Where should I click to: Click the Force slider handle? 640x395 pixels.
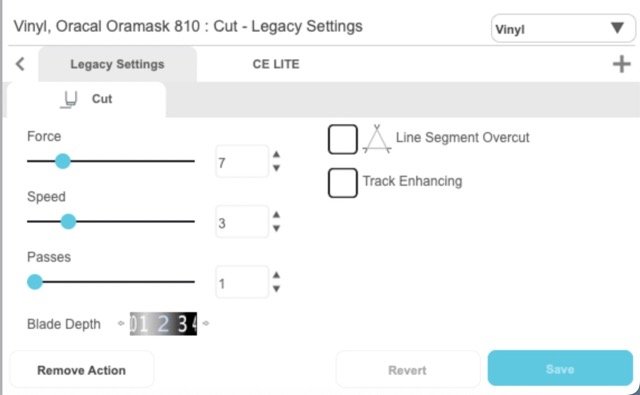(63, 161)
